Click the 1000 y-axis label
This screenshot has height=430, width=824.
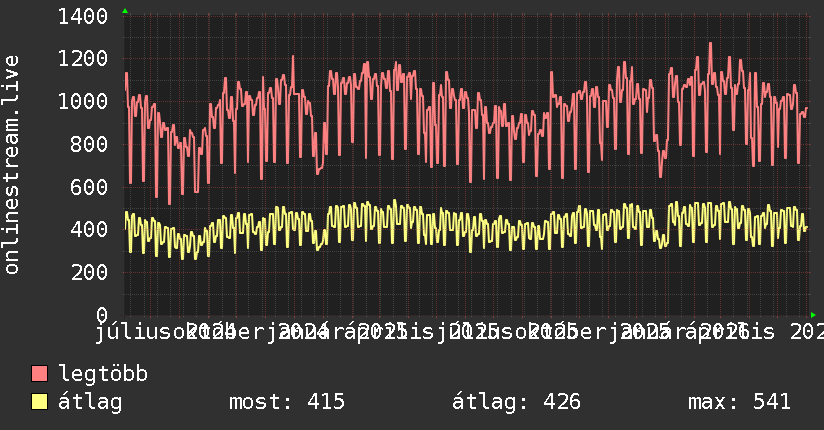[x=83, y=101]
